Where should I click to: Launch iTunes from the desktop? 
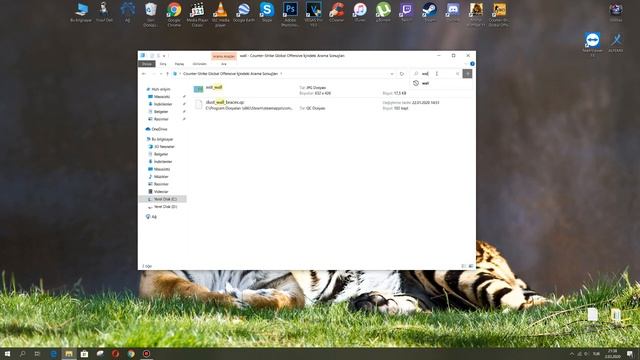tap(360, 12)
